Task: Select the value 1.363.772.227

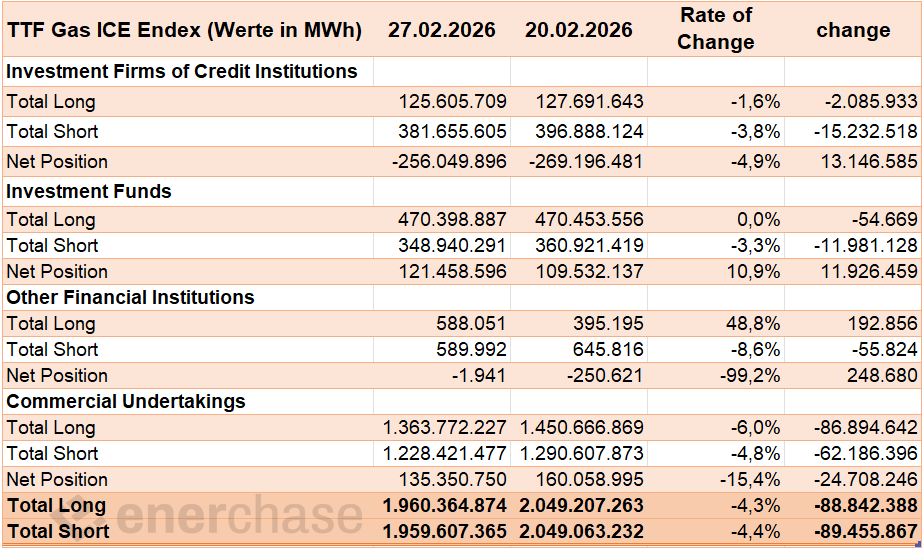Action: point(445,427)
